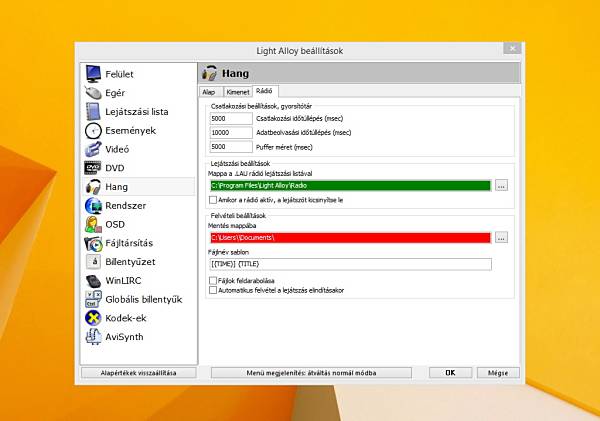Viewport: 600px width, 421px height.
Task: Open the Videó settings icon
Action: (x=93, y=149)
